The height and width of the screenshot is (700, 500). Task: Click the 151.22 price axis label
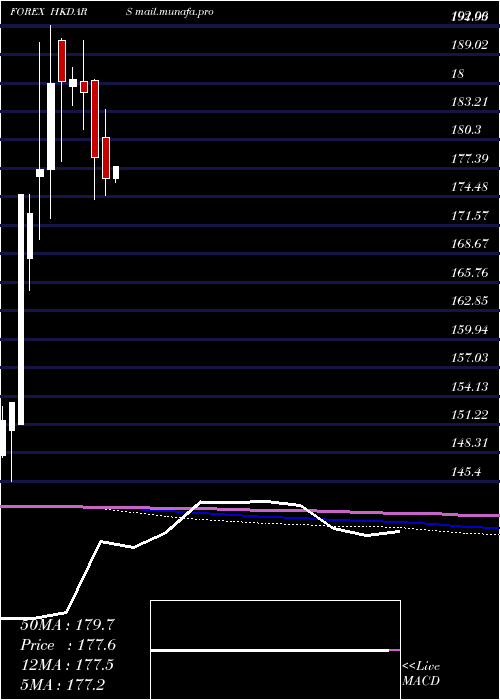point(471,415)
